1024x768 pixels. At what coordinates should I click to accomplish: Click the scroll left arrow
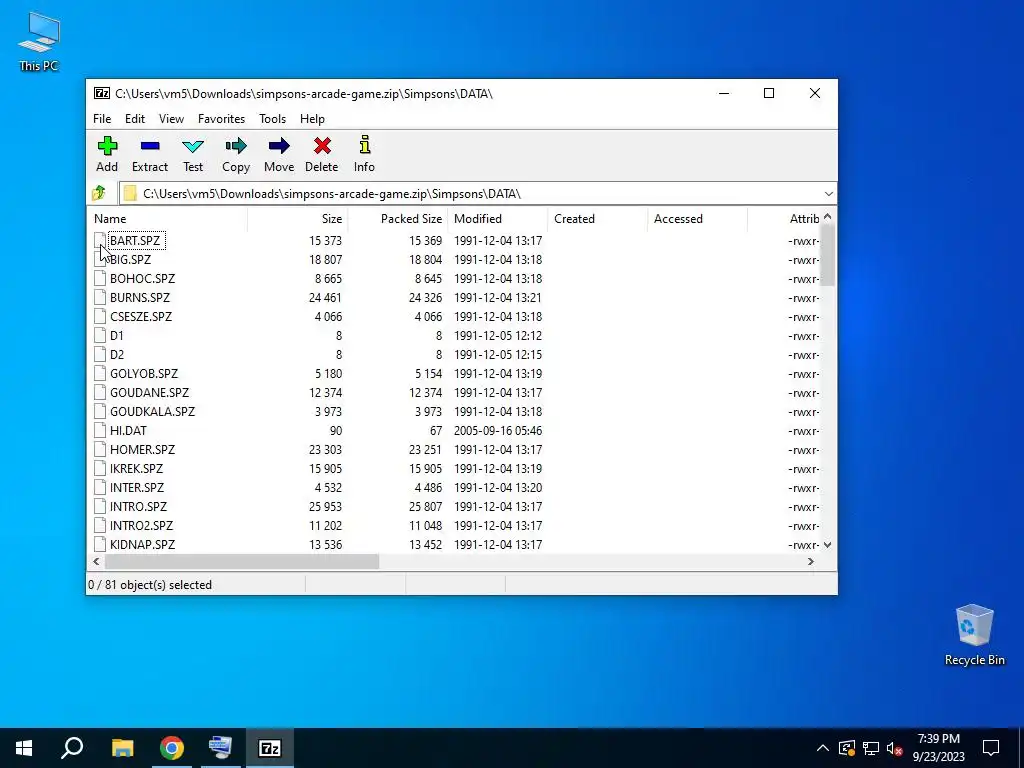pos(97,562)
